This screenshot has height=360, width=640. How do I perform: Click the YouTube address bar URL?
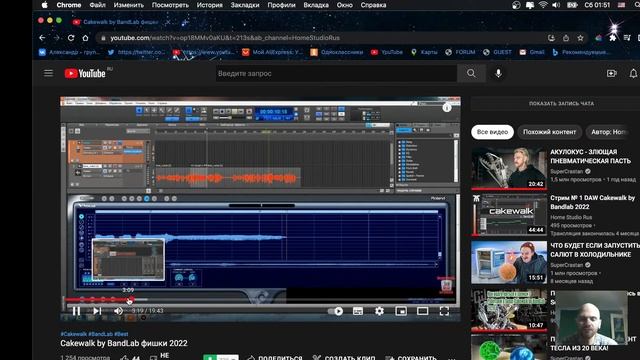click(x=225, y=38)
